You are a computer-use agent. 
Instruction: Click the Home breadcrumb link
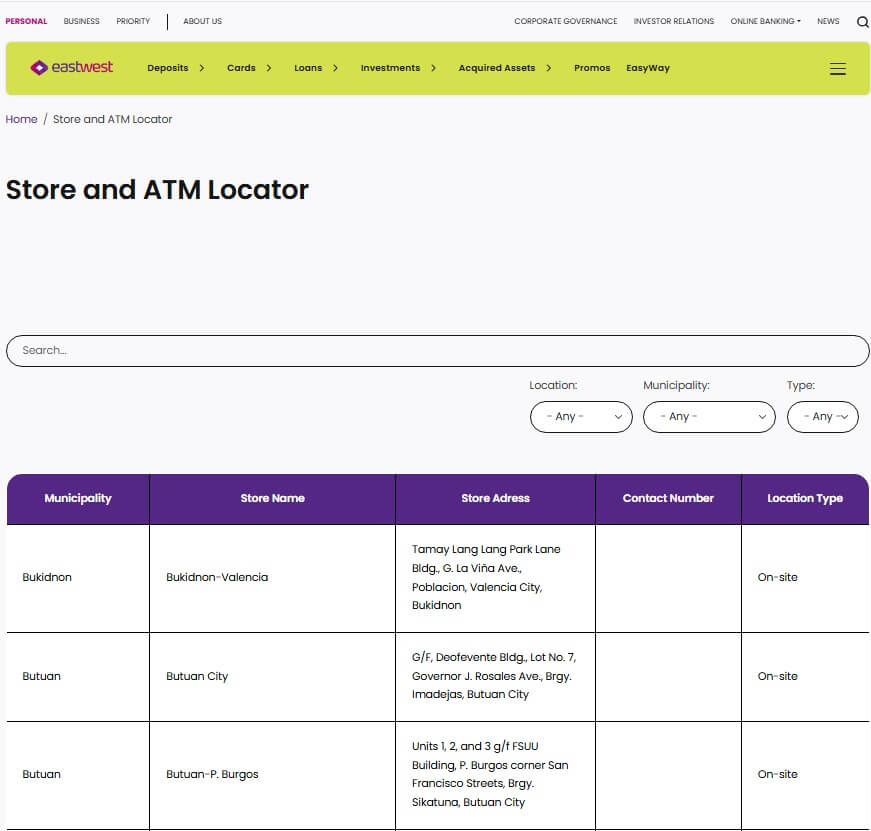click(21, 119)
